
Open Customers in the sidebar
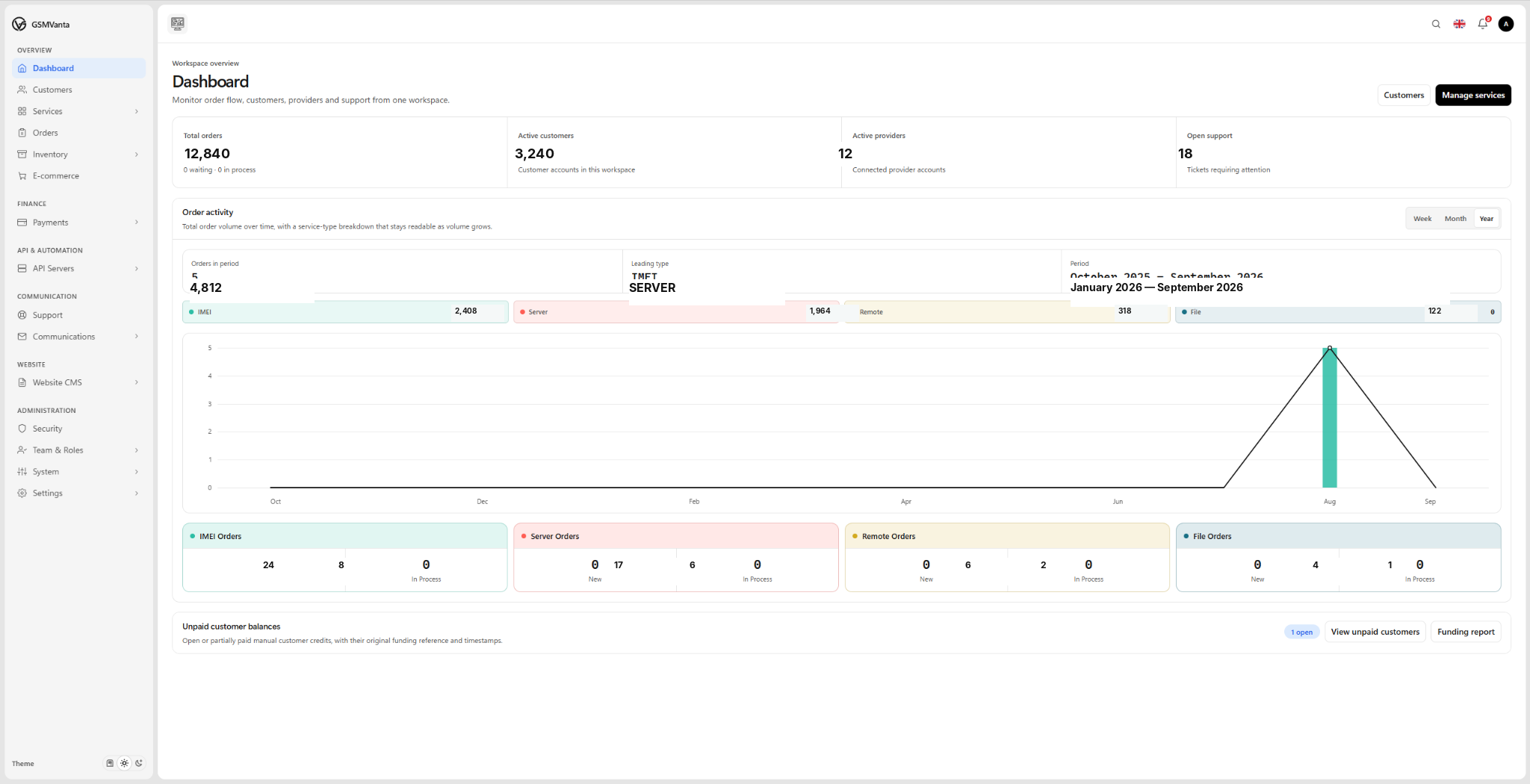coord(78,90)
